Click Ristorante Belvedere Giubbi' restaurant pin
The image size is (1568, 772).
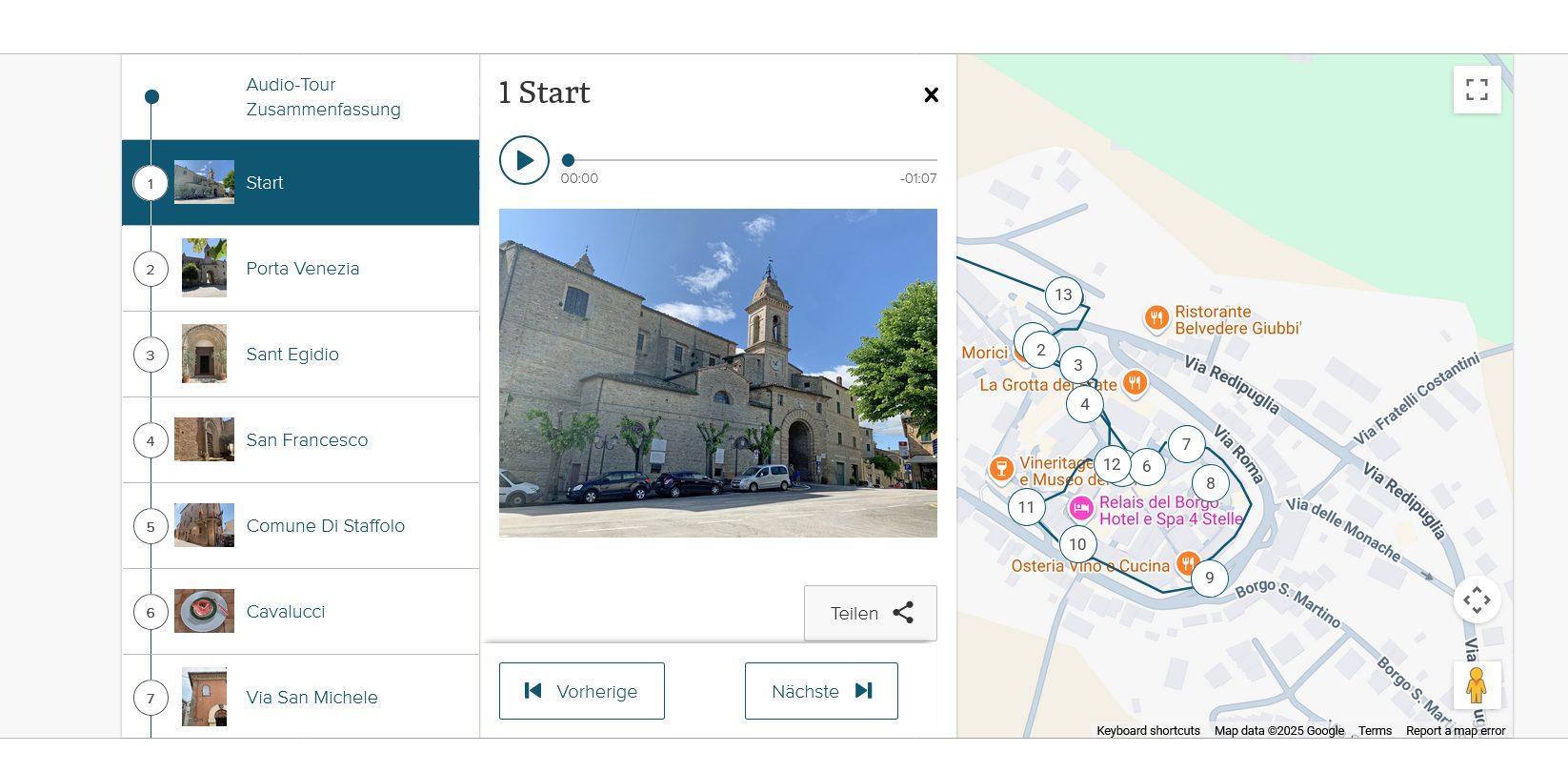click(1156, 317)
